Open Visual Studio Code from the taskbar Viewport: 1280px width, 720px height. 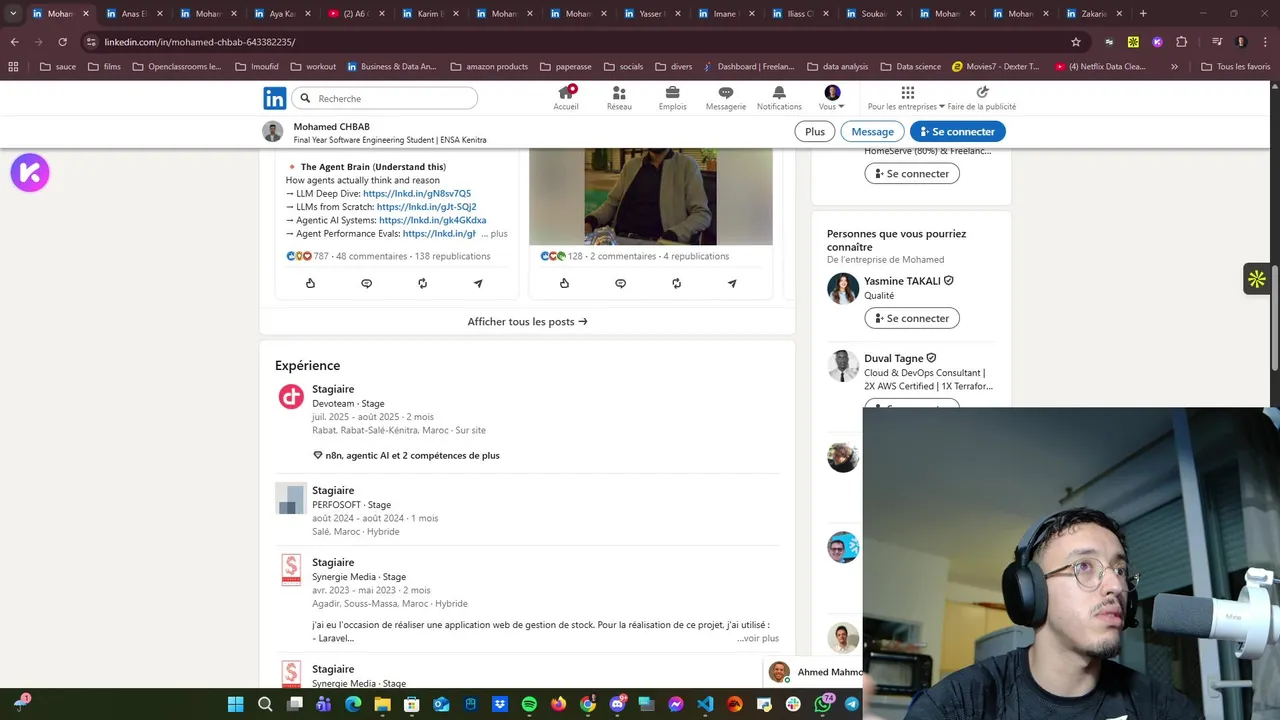tap(705, 704)
